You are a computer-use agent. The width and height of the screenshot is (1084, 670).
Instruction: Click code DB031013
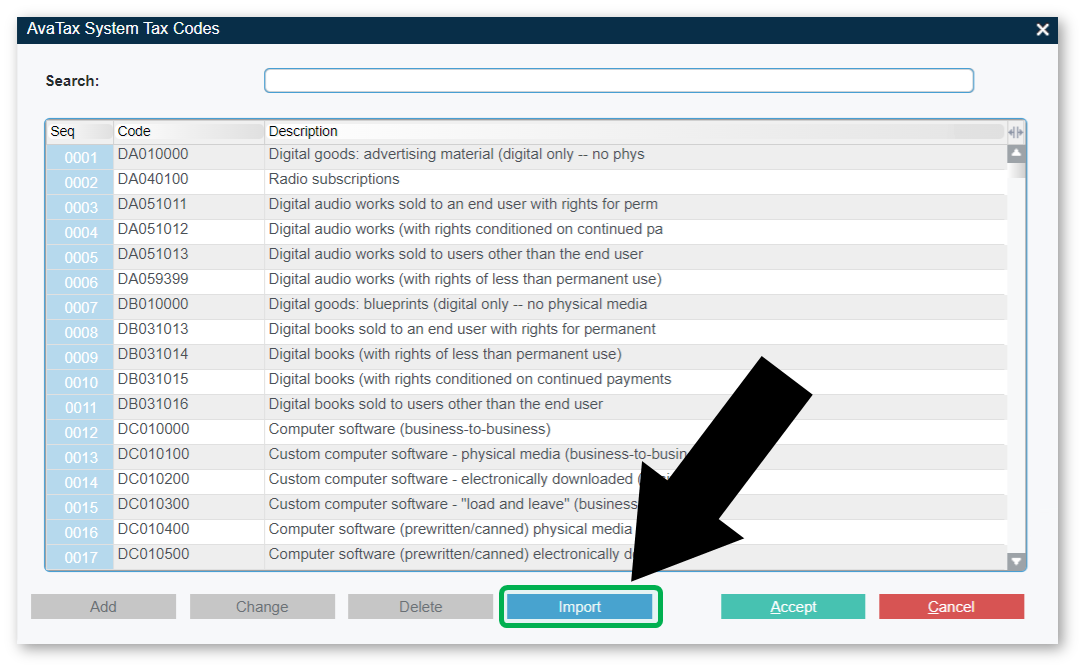pyautogui.click(x=153, y=328)
